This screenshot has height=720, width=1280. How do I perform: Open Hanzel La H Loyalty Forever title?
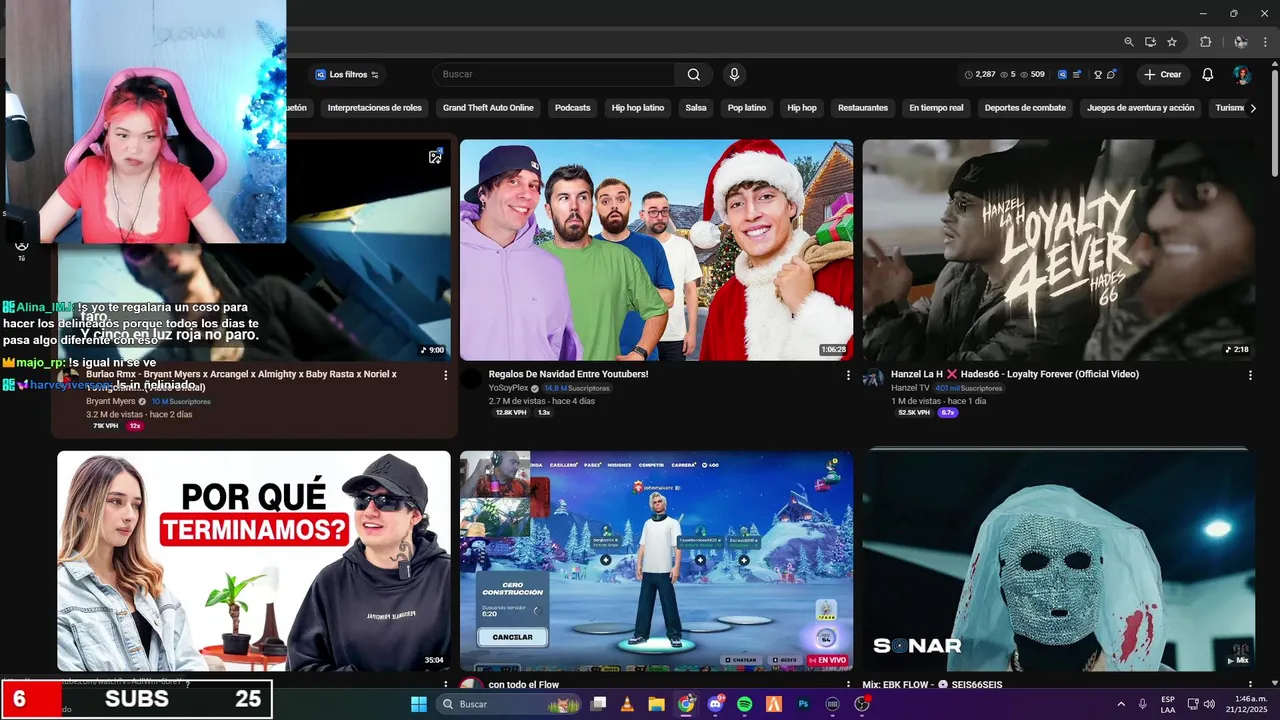coord(1015,374)
